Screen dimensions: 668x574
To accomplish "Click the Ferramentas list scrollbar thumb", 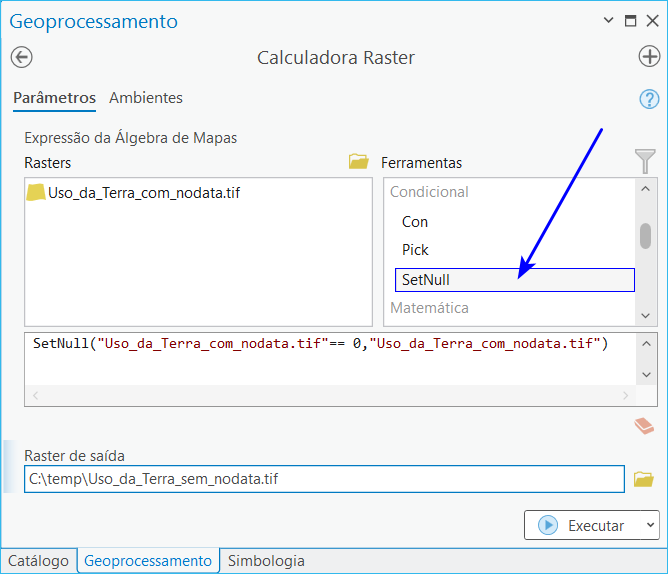I will [x=645, y=236].
